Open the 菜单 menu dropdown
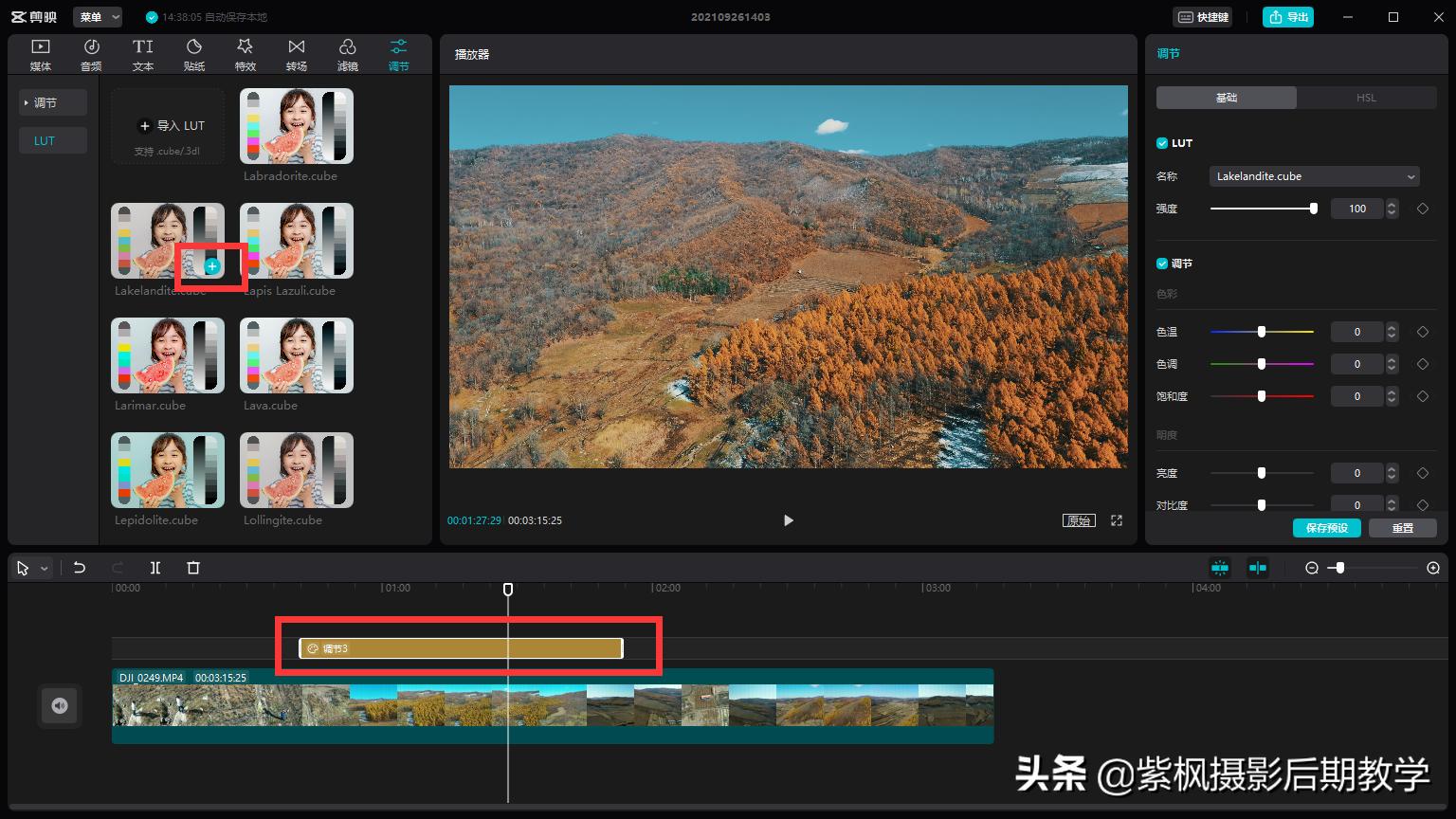 (x=98, y=17)
